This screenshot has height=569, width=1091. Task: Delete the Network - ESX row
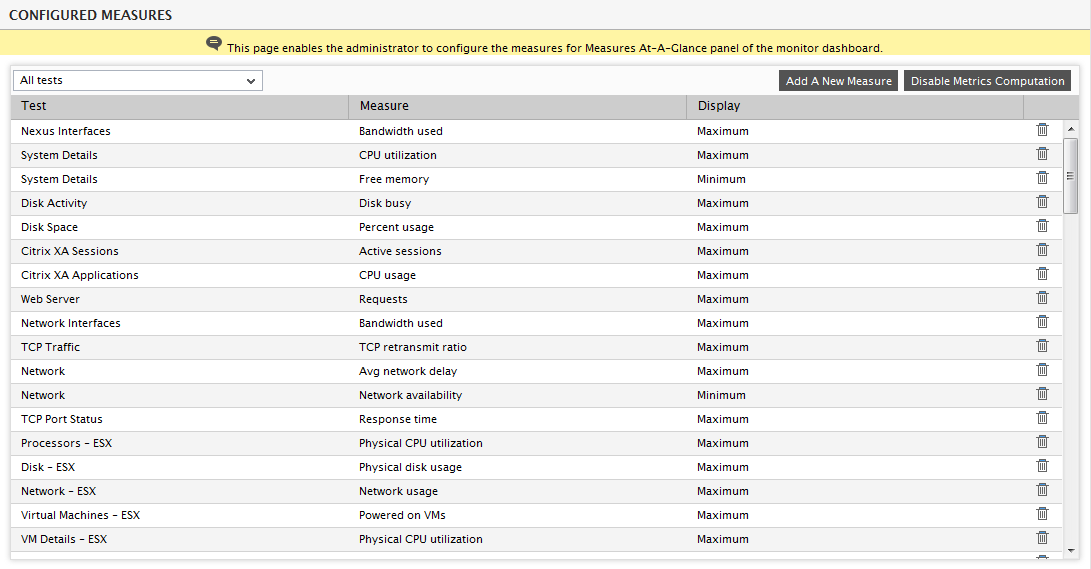click(1042, 490)
